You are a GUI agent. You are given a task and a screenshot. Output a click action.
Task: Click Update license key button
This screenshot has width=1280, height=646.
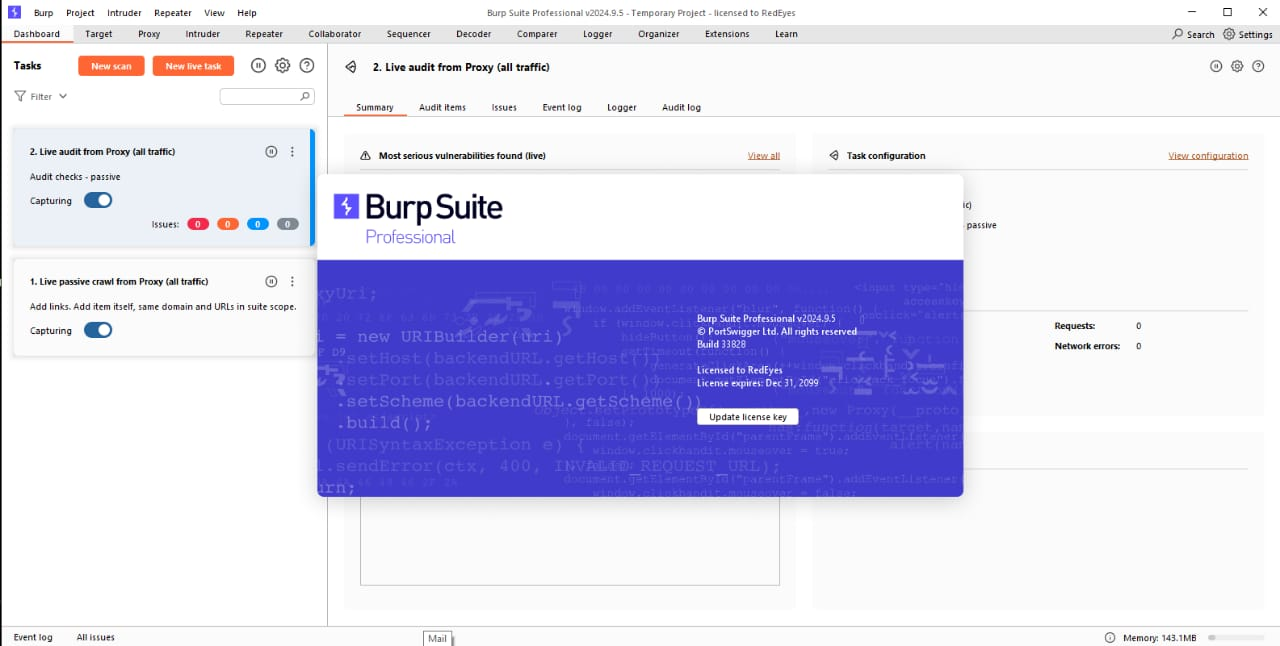(x=748, y=417)
